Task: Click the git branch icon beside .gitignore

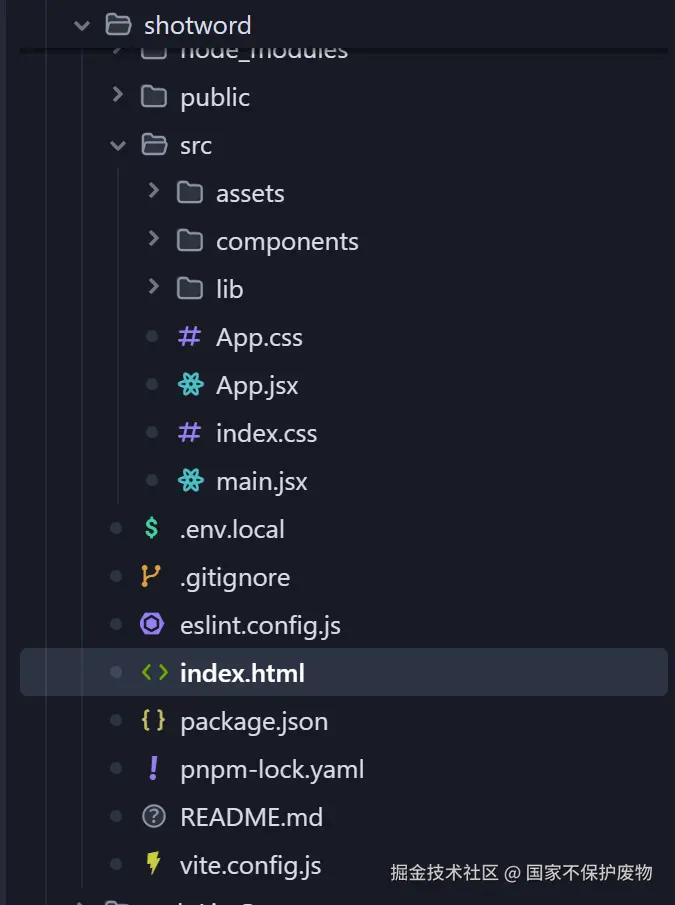Action: pos(152,577)
